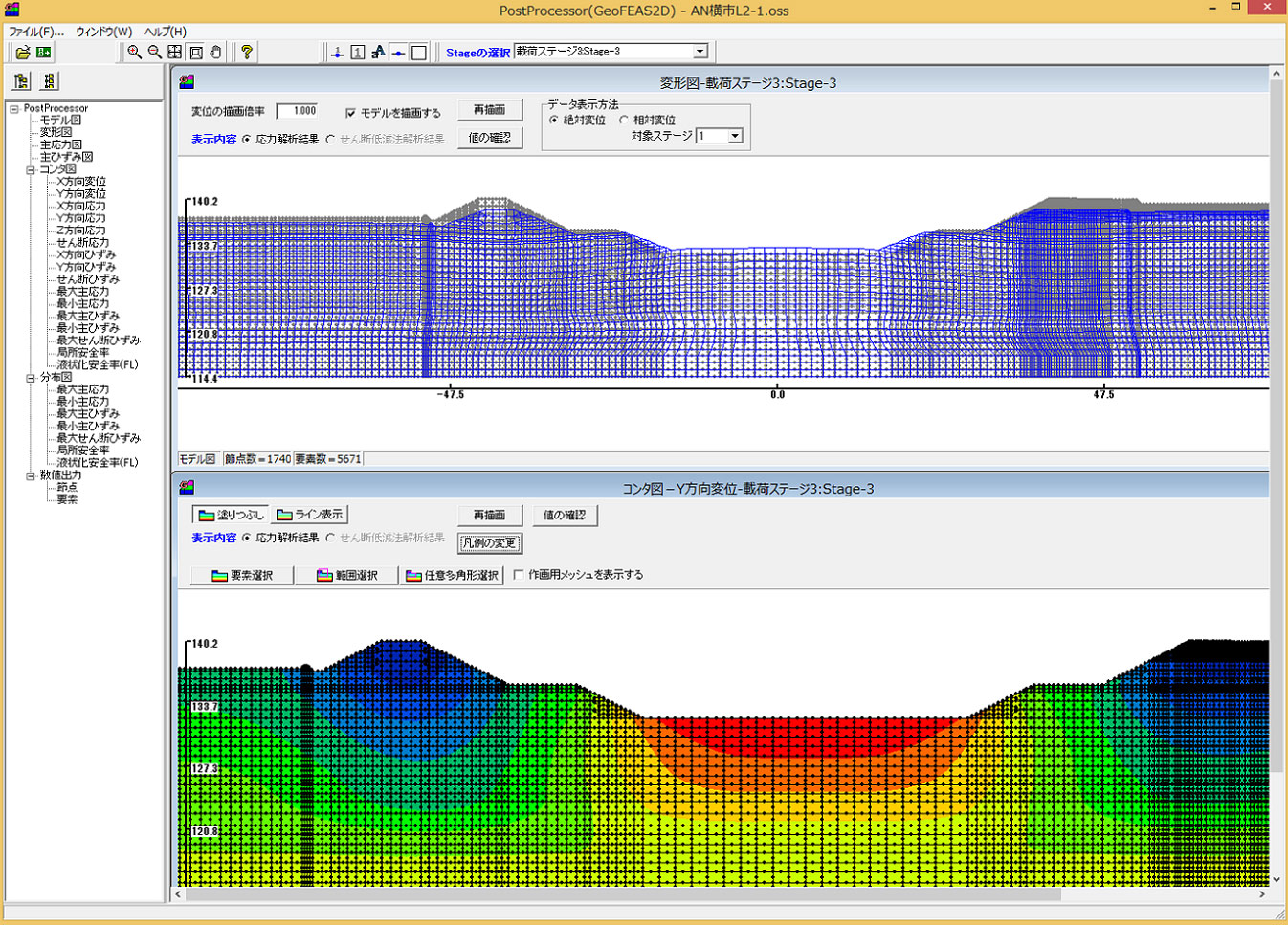This screenshot has height=925, width=1288.
Task: Open the ヘルプ(H) menu
Action: tap(166, 32)
